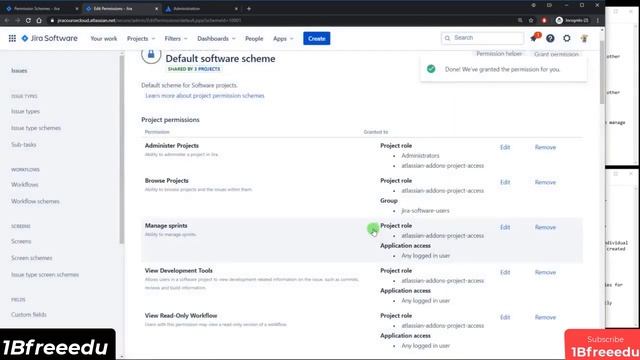Open the settings gear icon
The width and height of the screenshot is (640, 360).
[x=567, y=38]
